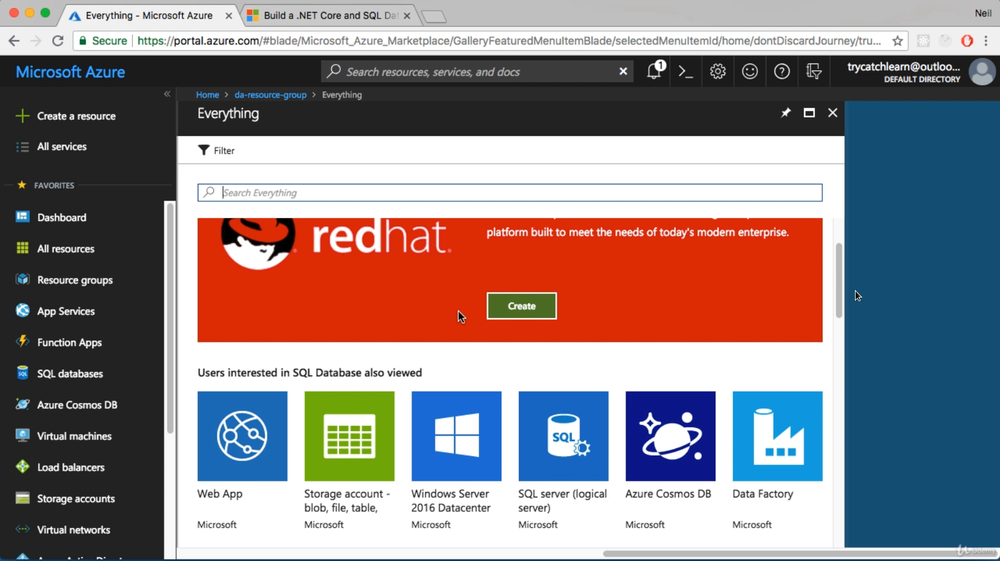Open directory and subscription filter icon

pyautogui.click(x=813, y=71)
